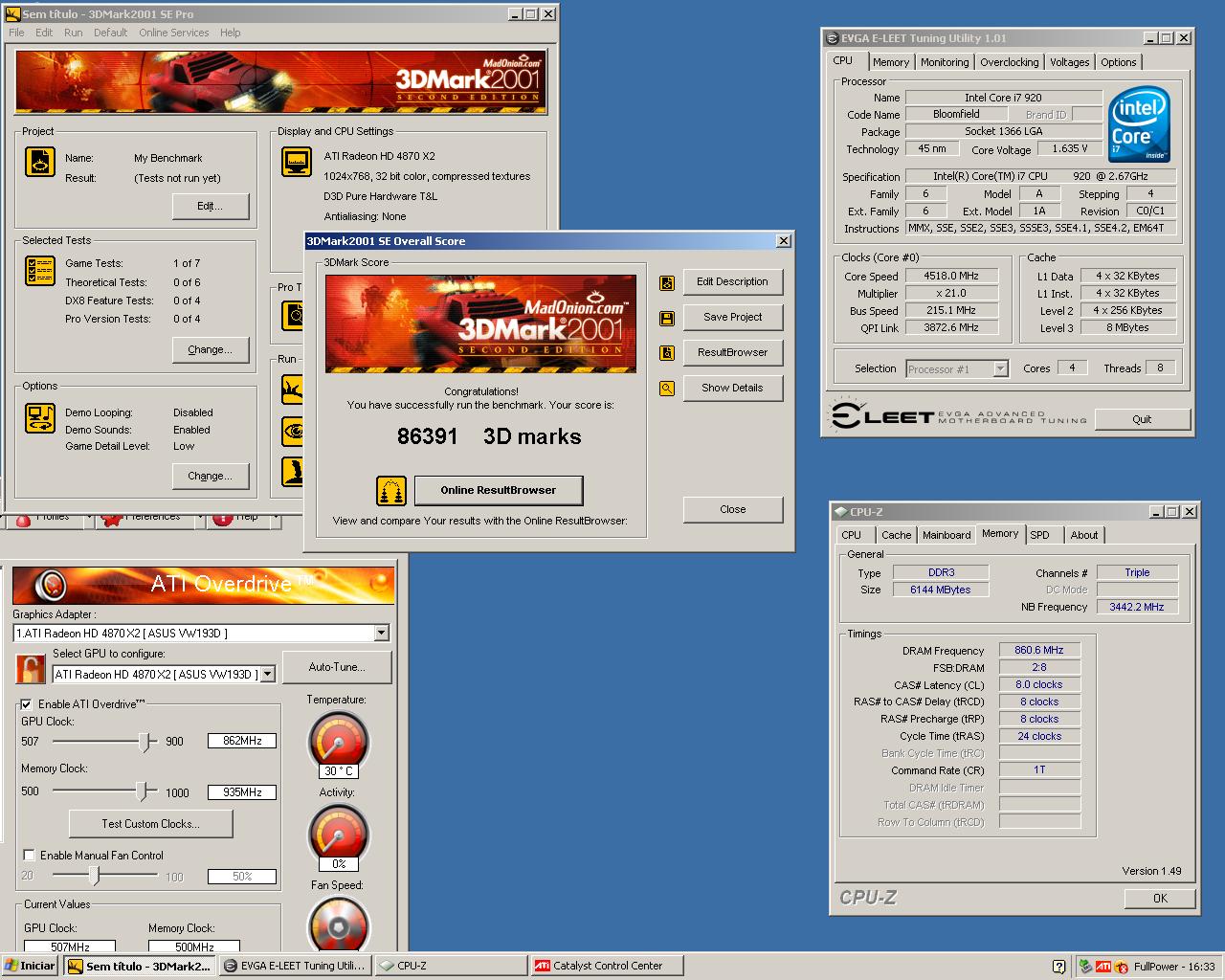Switch to EVGA E-LEET taskbar item

(294, 966)
